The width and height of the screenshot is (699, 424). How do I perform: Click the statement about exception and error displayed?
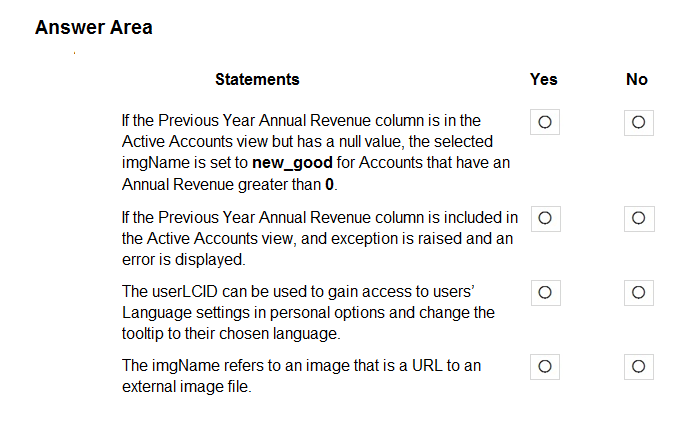[x=320, y=238]
